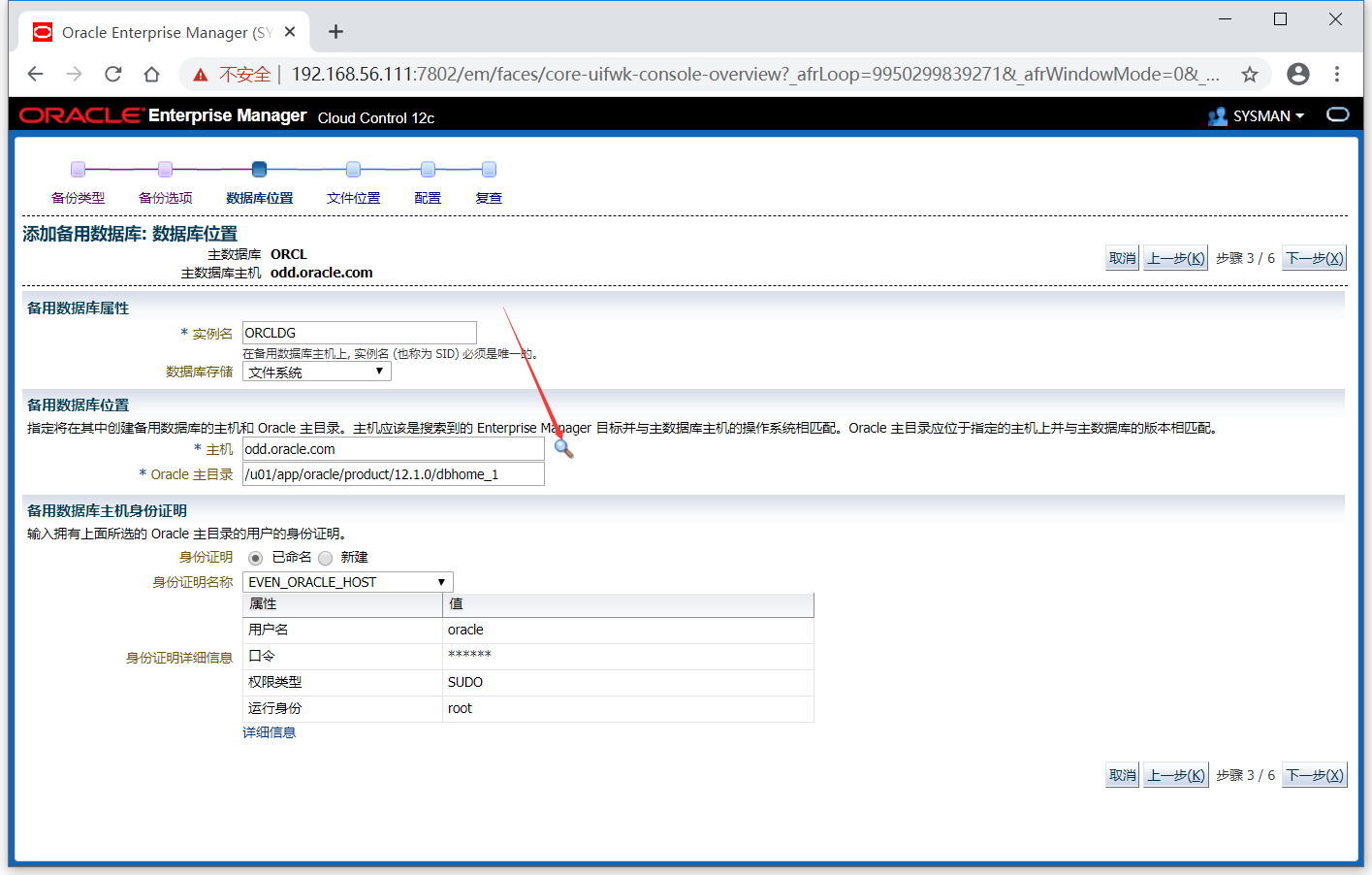The height and width of the screenshot is (875, 1372).
Task: Open the browser home page
Action: tap(151, 74)
